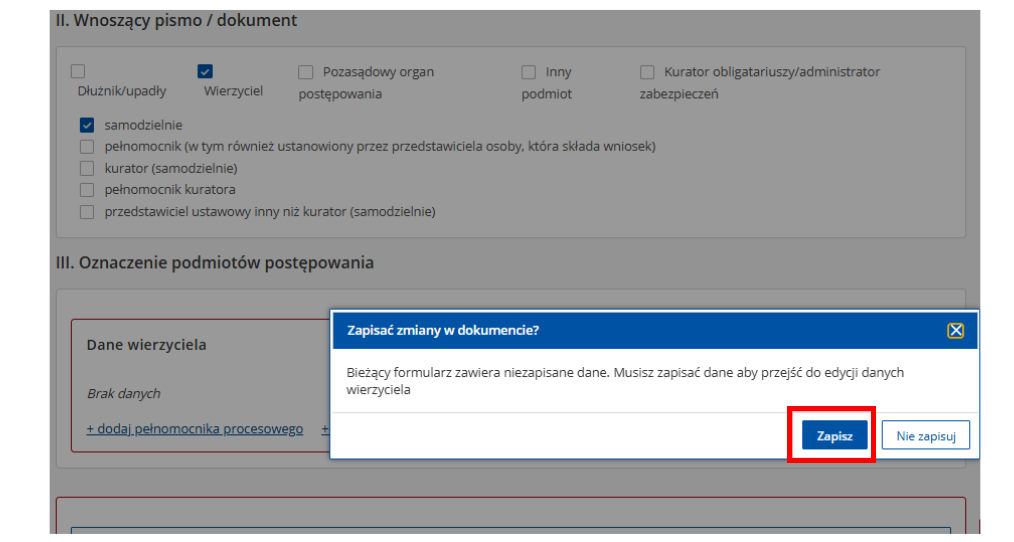Viewport: 1014px width, 542px height.
Task: Close the save changes dialog with X icon
Action: 955,331
